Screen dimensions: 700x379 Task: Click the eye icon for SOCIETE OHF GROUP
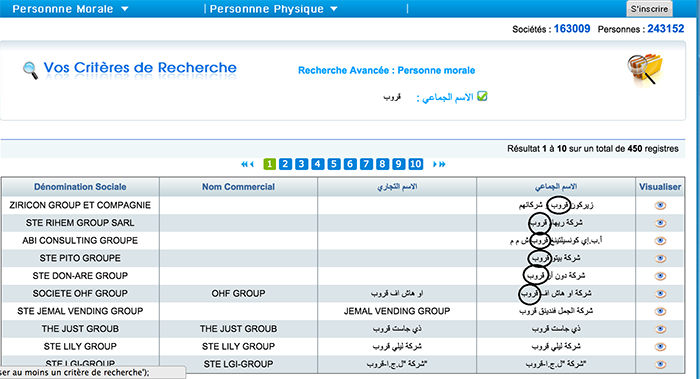(x=660, y=294)
